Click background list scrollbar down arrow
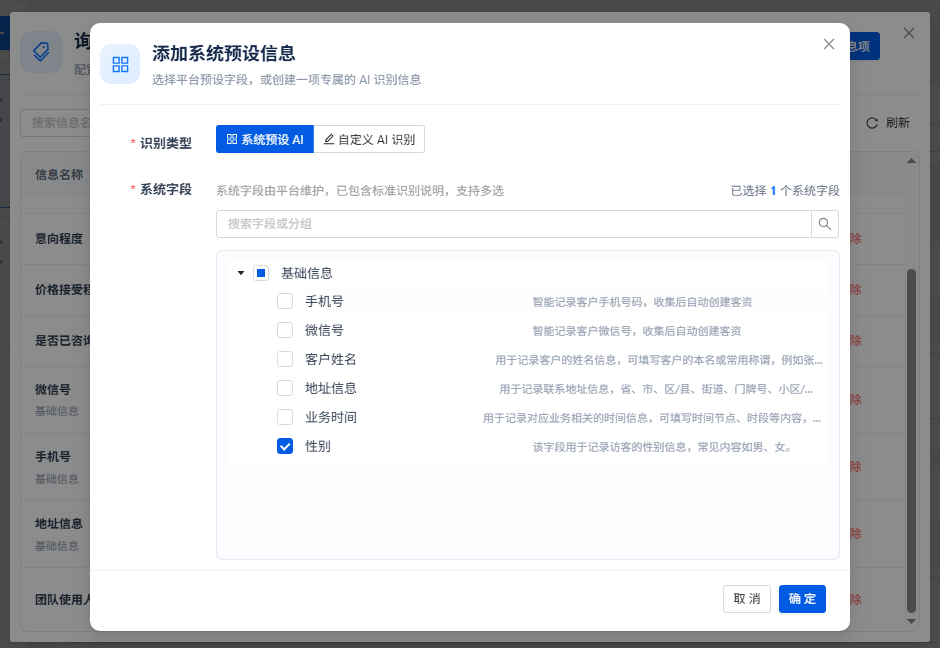The width and height of the screenshot is (940, 648). point(911,621)
